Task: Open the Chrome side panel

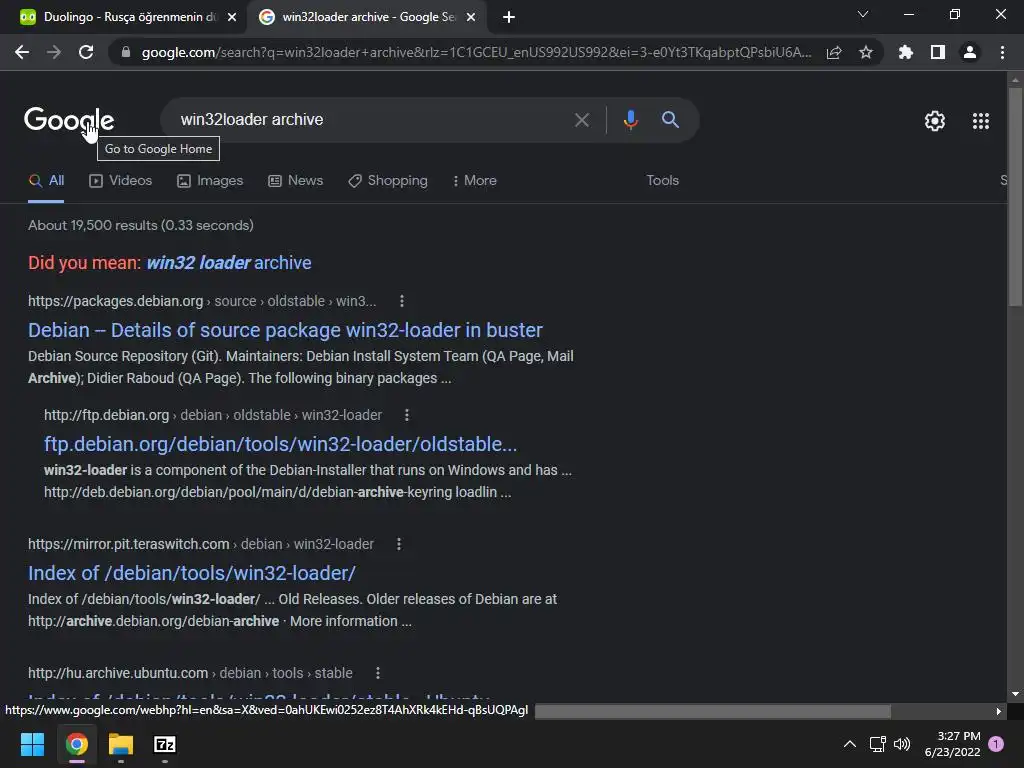Action: tap(937, 52)
